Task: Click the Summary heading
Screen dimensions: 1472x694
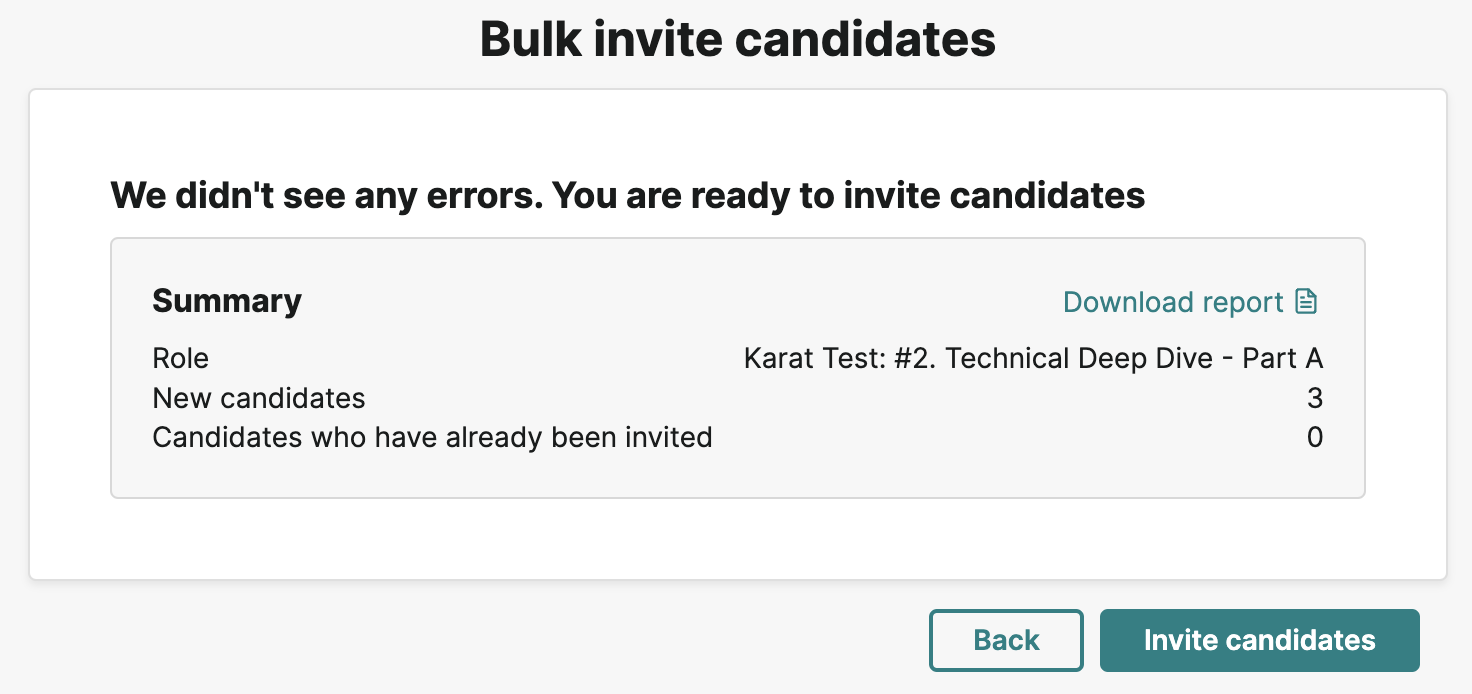Action: 227,301
